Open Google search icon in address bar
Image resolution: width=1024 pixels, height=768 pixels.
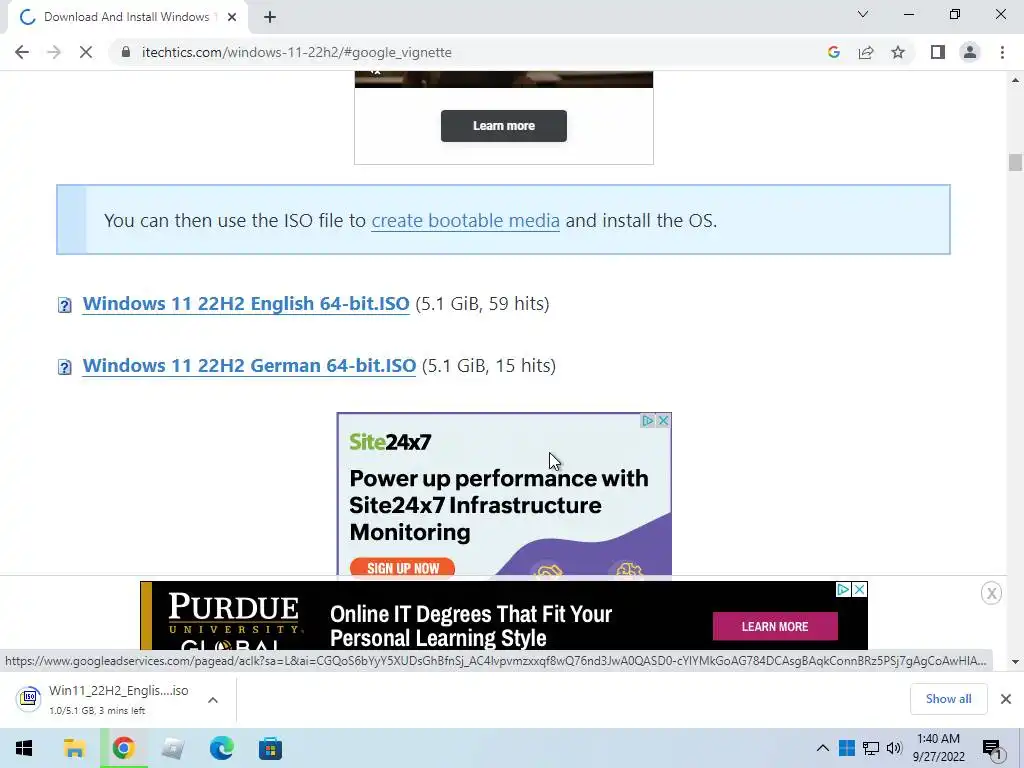(x=833, y=52)
